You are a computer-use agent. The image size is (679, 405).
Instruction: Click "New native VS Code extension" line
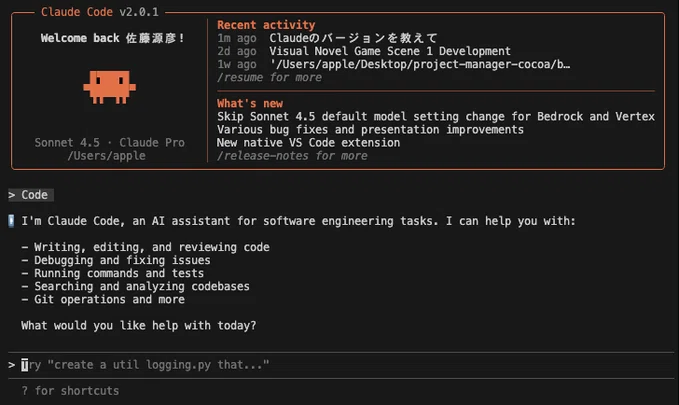click(308, 143)
